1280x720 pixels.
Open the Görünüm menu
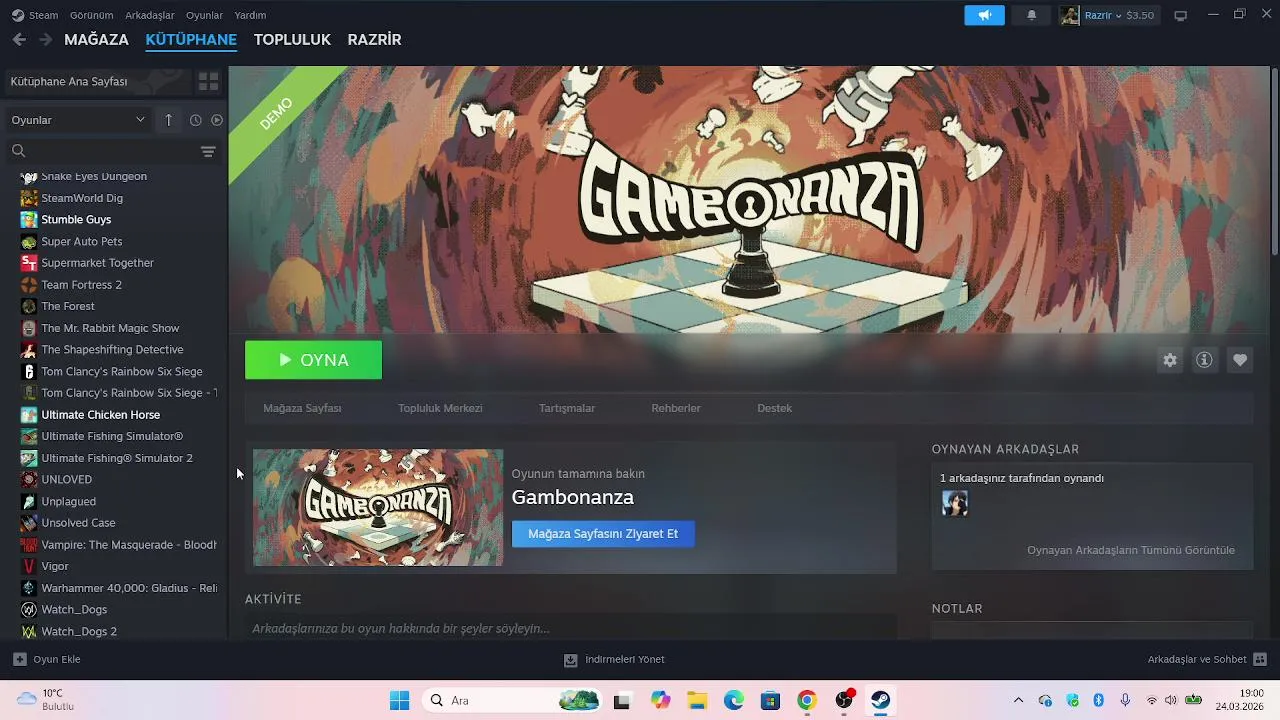coord(91,15)
